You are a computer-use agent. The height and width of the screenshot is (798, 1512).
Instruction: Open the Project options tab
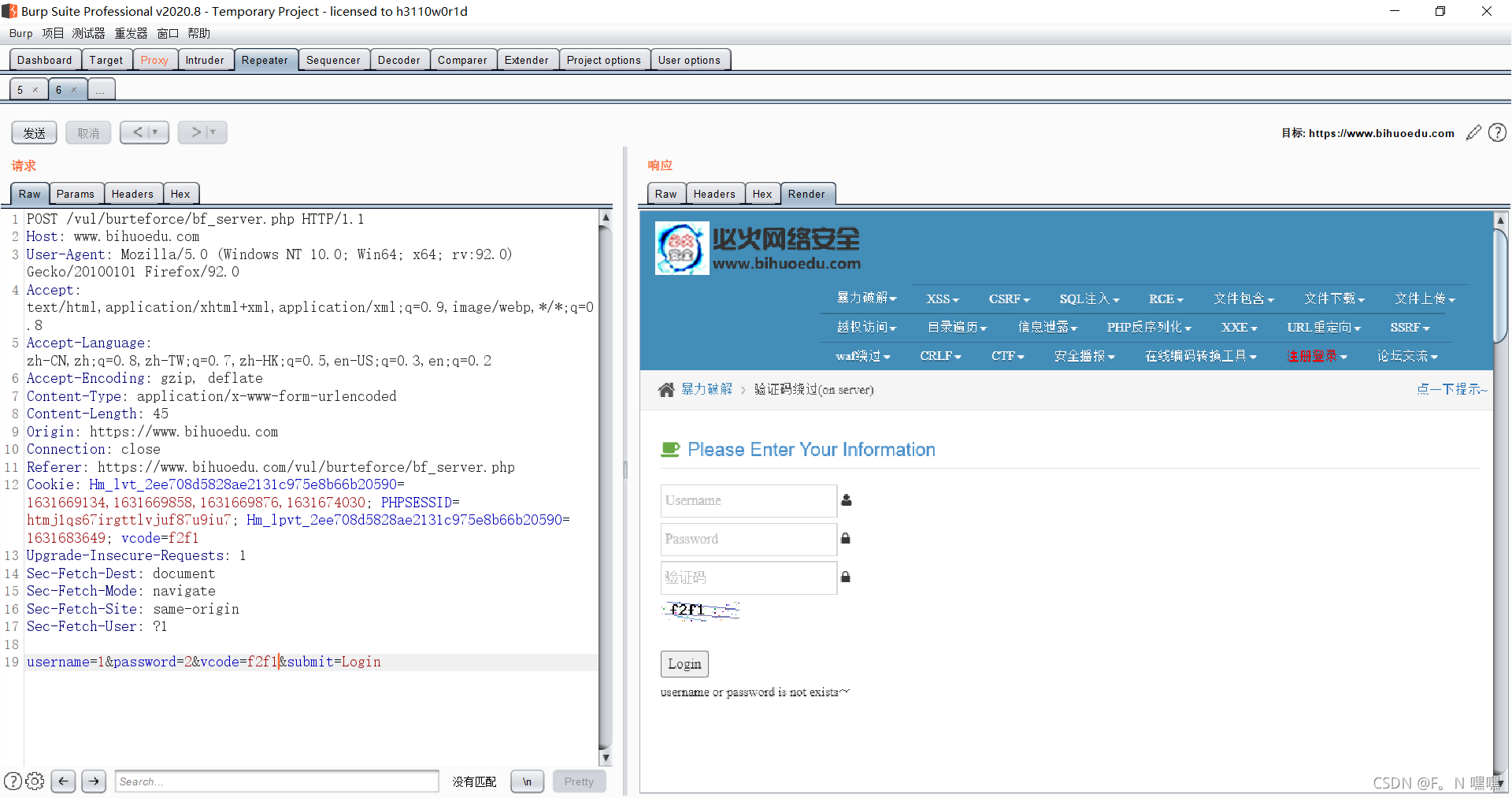pyautogui.click(x=604, y=60)
